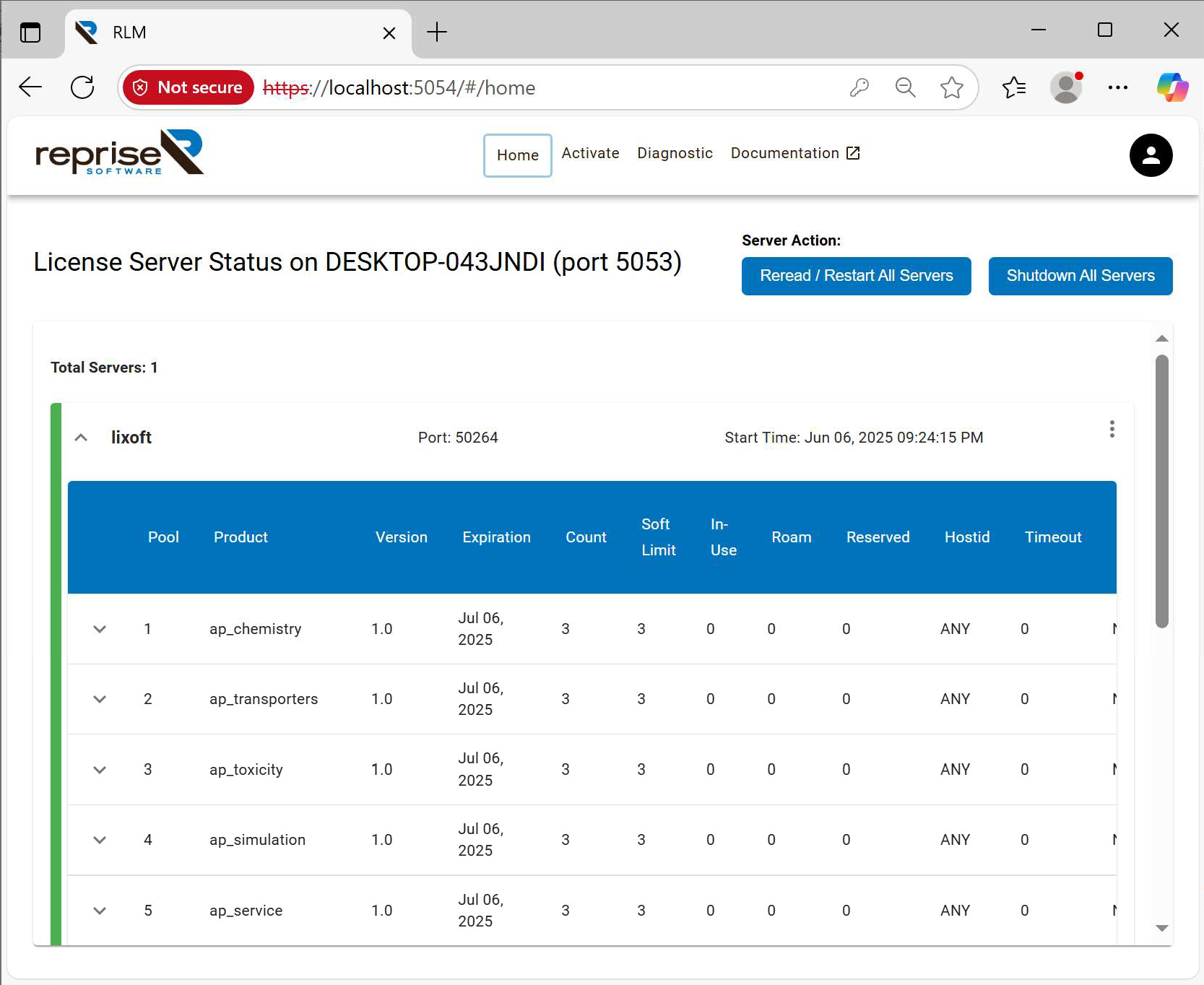The height and width of the screenshot is (985, 1204).
Task: Click the Product column header
Action: 241,537
